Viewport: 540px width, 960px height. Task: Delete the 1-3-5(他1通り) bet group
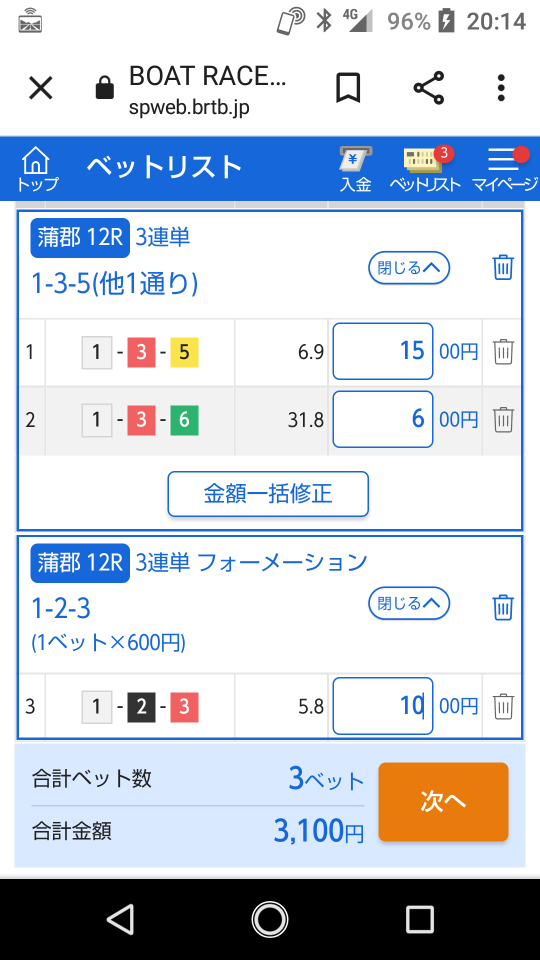point(503,268)
